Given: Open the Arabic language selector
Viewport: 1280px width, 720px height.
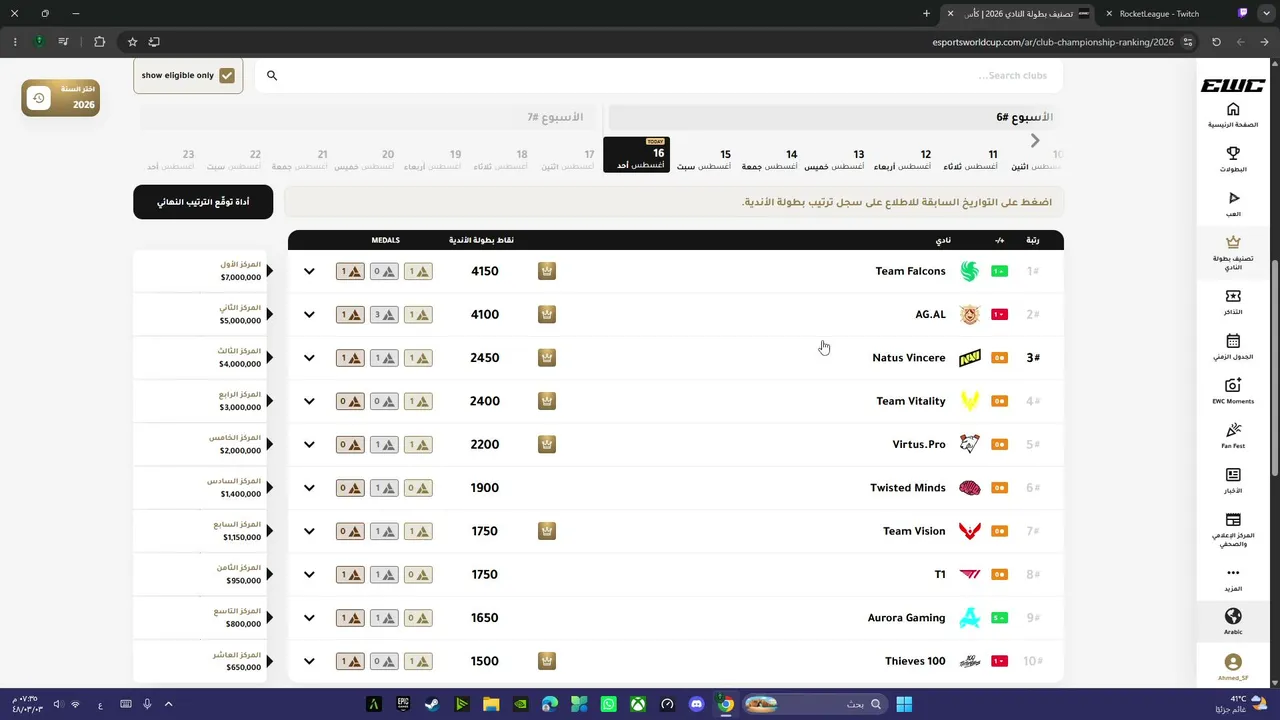Looking at the screenshot, I should (x=1233, y=621).
